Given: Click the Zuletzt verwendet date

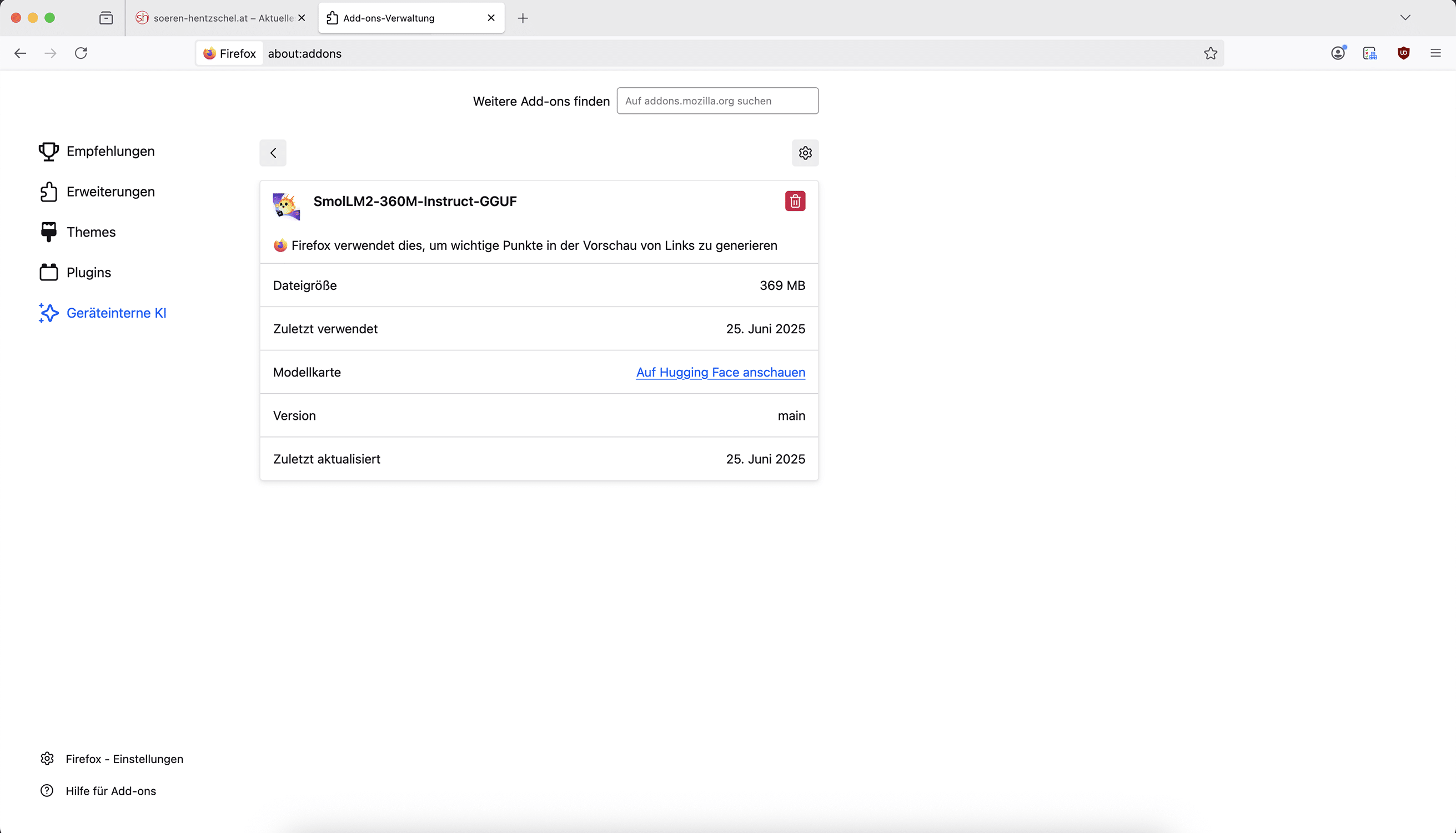Looking at the screenshot, I should click(x=765, y=329).
